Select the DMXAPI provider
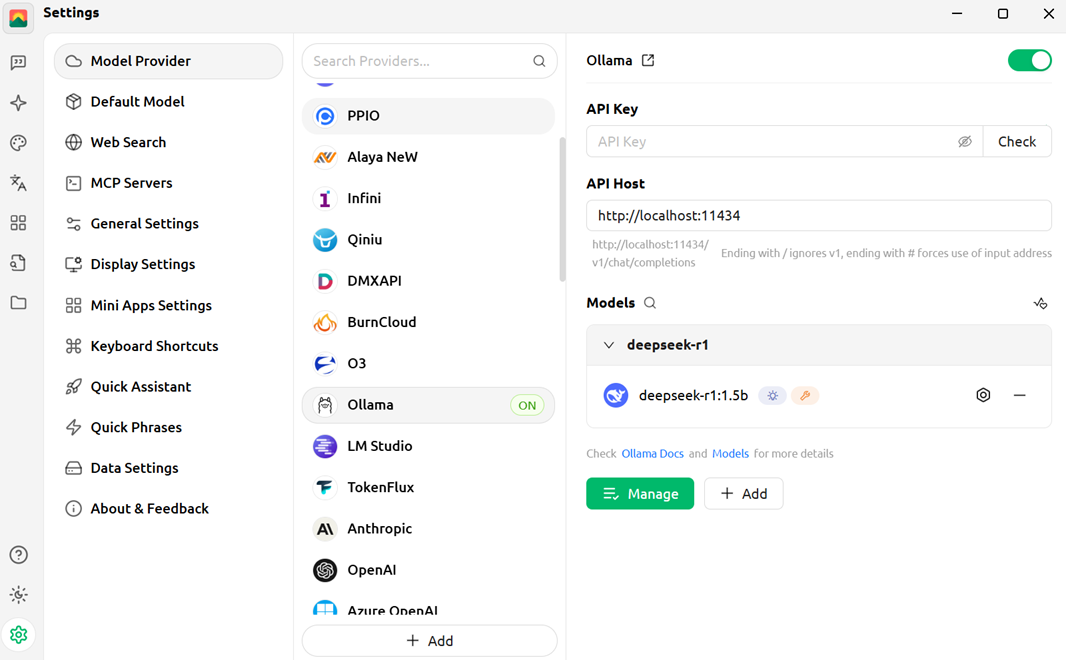Screen dimensions: 1066x660 pos(428,281)
